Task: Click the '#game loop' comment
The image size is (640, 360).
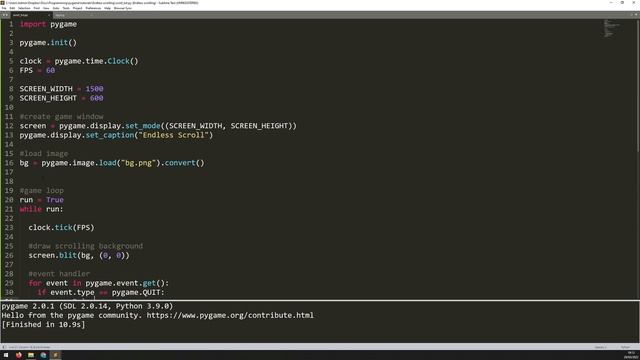Action: (42, 191)
